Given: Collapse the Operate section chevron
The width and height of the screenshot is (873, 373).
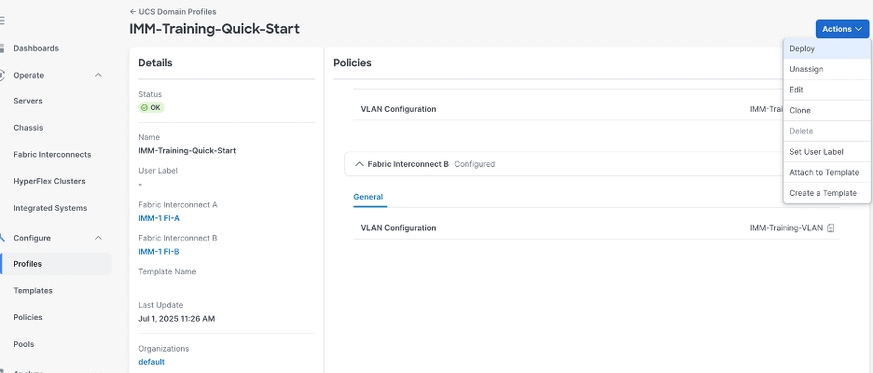Looking at the screenshot, I should [99, 75].
